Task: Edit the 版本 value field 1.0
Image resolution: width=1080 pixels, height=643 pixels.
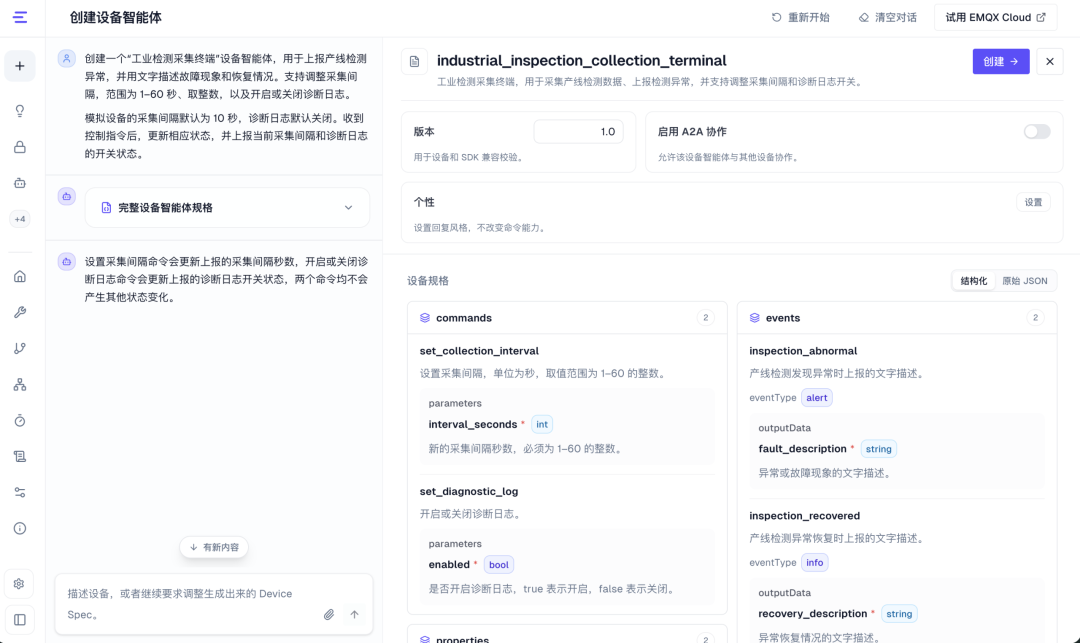Action: tap(579, 131)
